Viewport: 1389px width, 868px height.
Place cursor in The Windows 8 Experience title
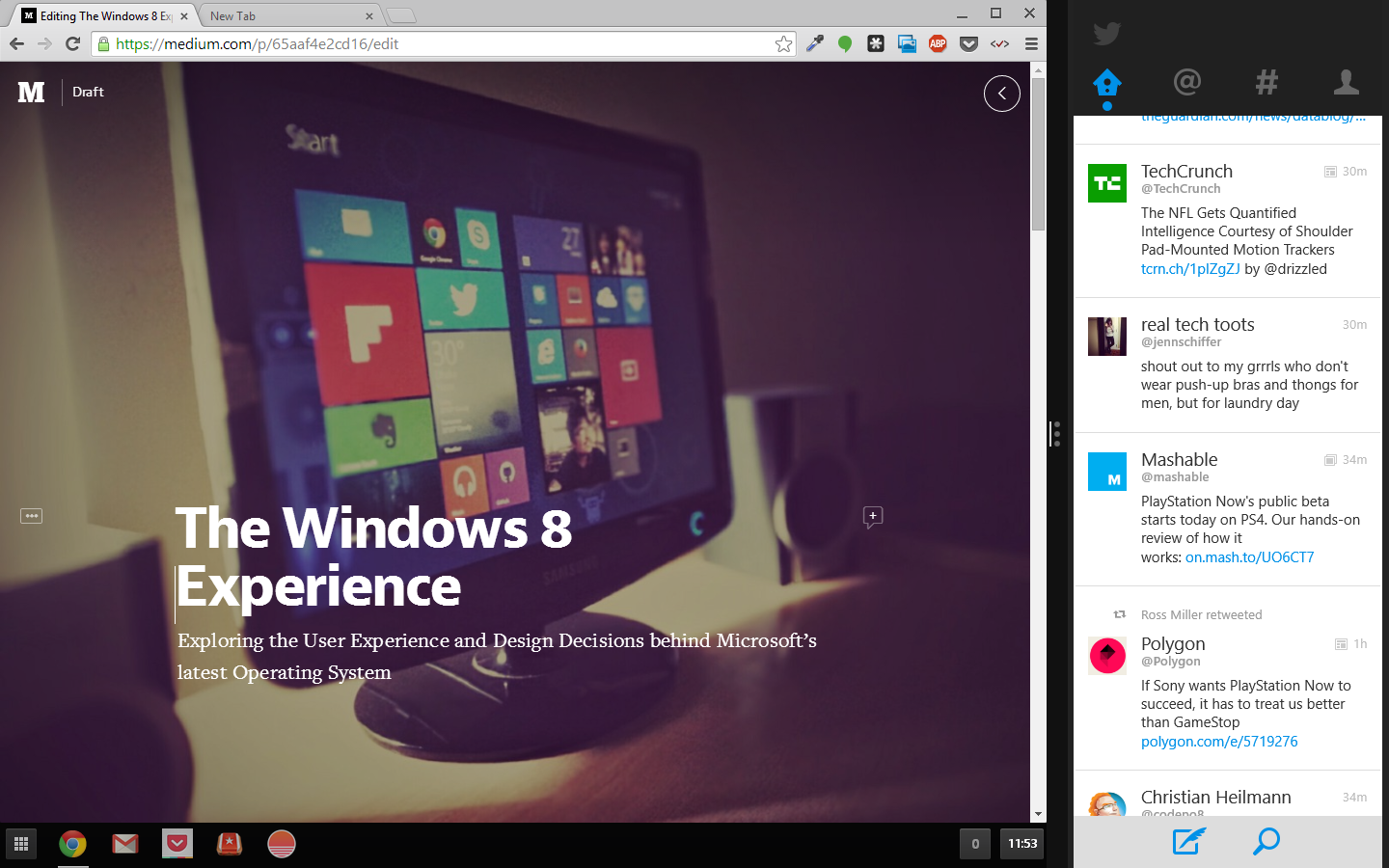[374, 556]
